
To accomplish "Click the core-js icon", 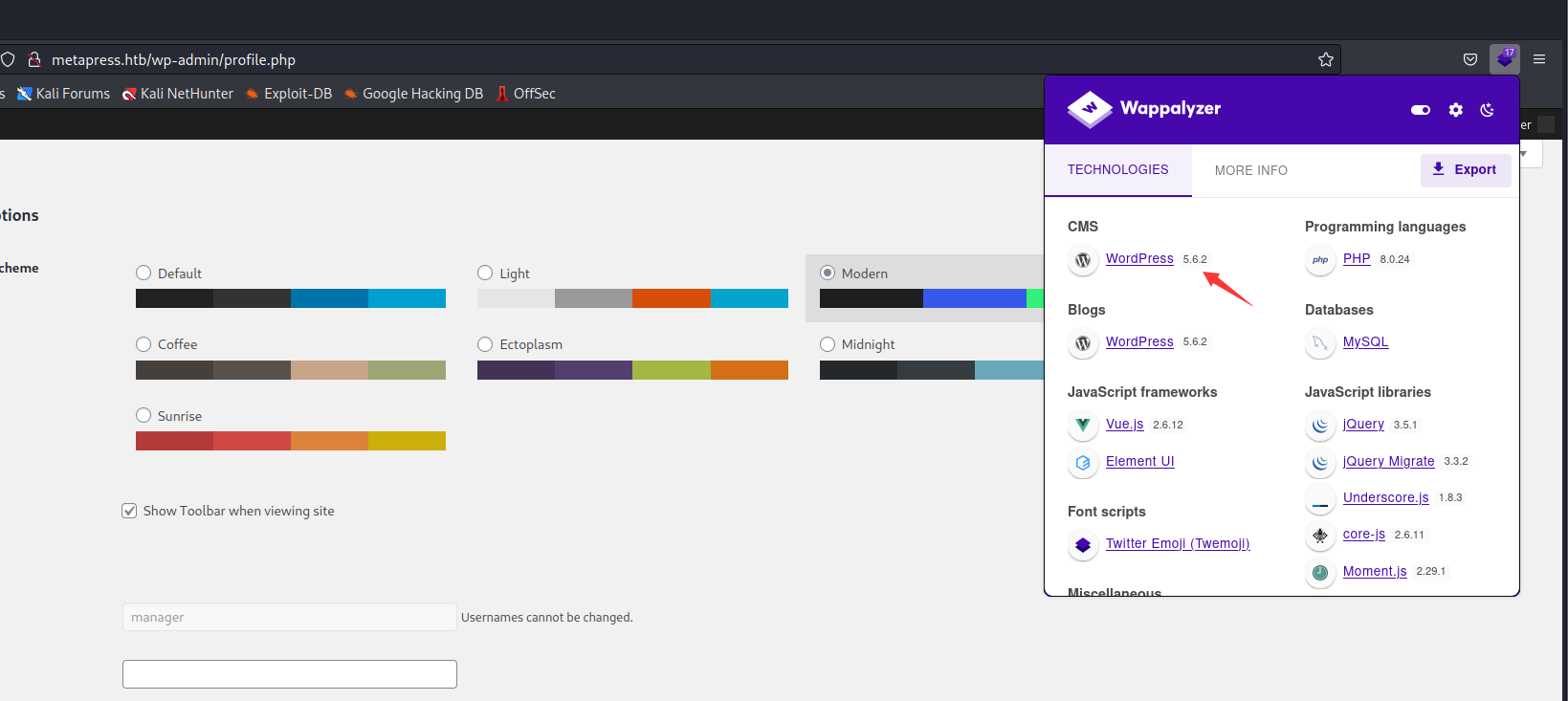I will pos(1320,536).
